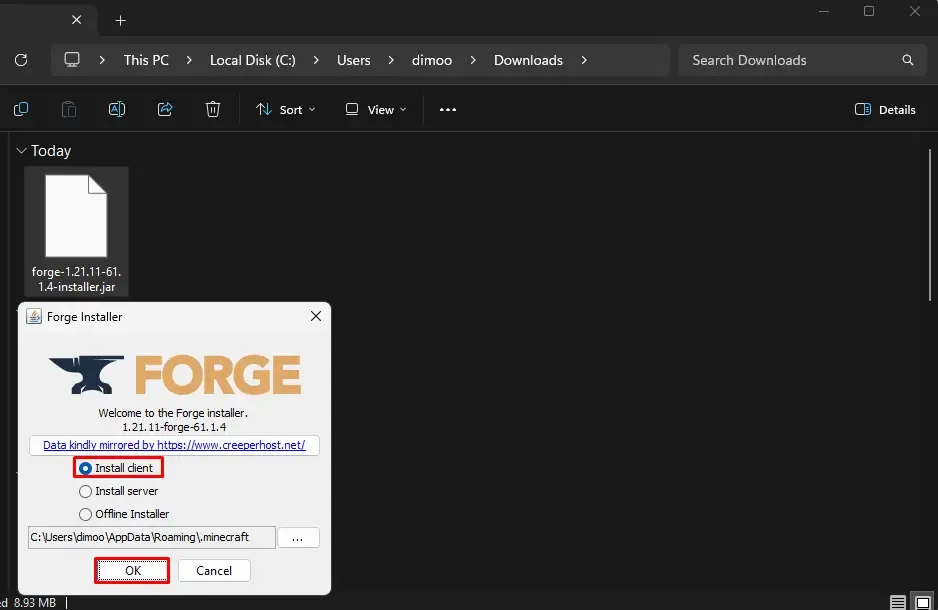Viewport: 938px width, 610px height.
Task: Switch to details view in the status bar
Action: click(x=897, y=590)
